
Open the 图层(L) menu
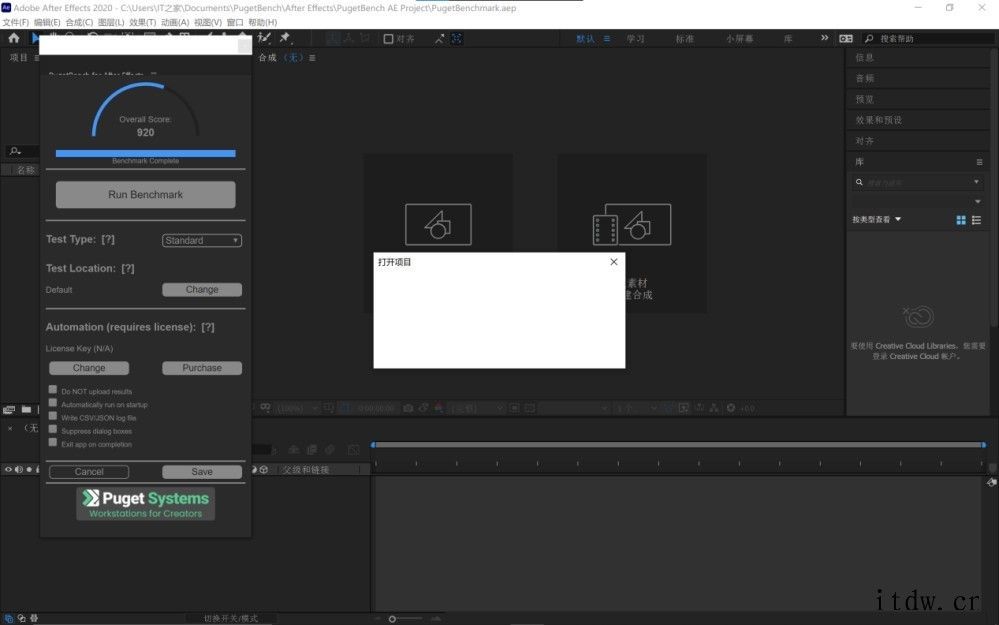coord(111,22)
